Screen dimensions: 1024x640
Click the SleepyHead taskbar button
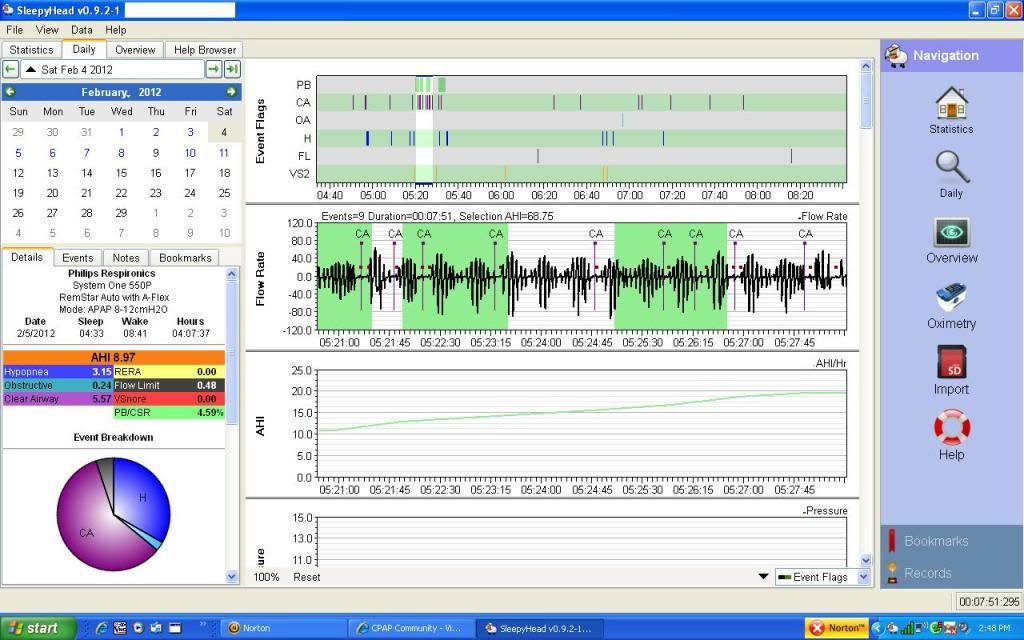click(x=541, y=628)
